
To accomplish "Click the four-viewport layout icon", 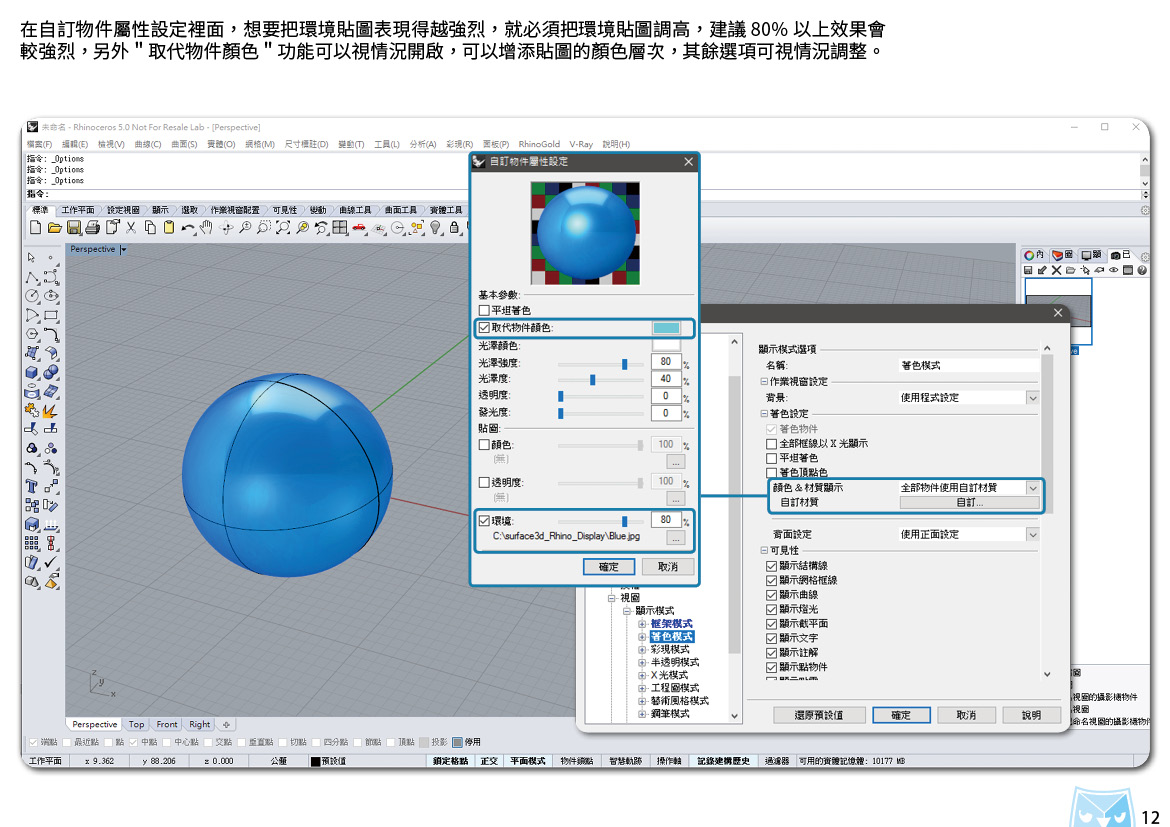I will coord(340,228).
